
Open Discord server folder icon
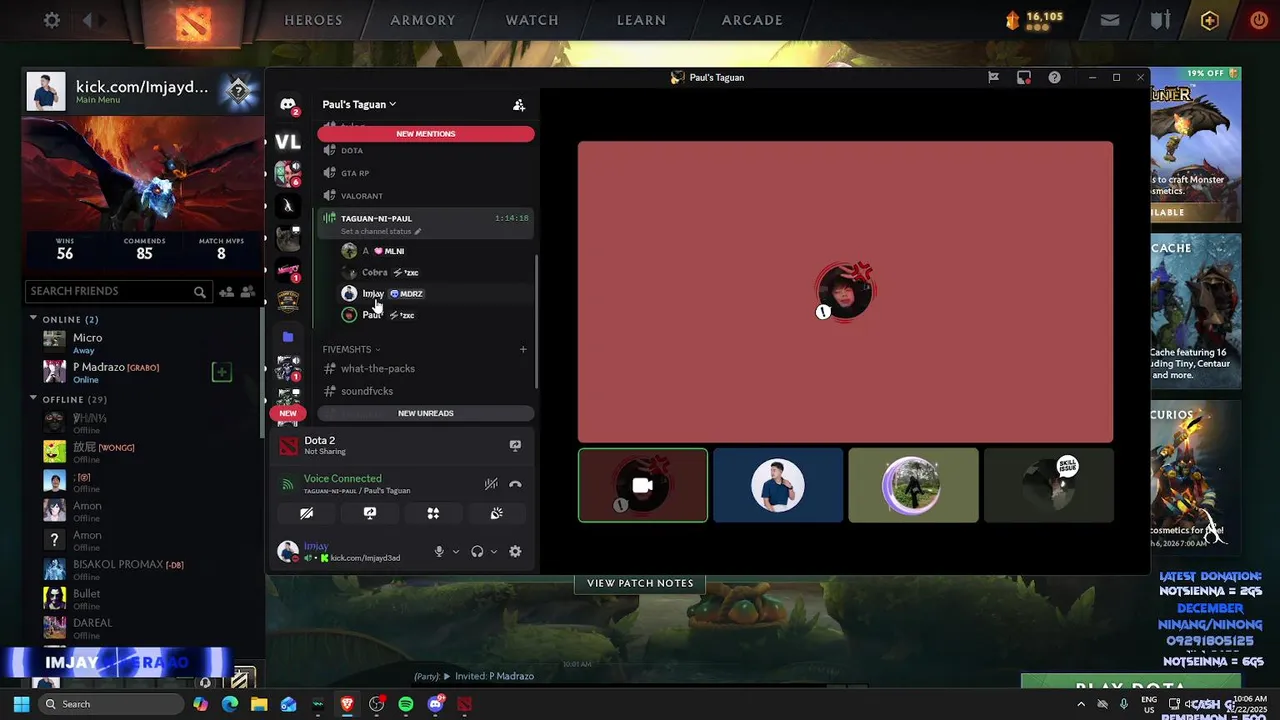[288, 337]
